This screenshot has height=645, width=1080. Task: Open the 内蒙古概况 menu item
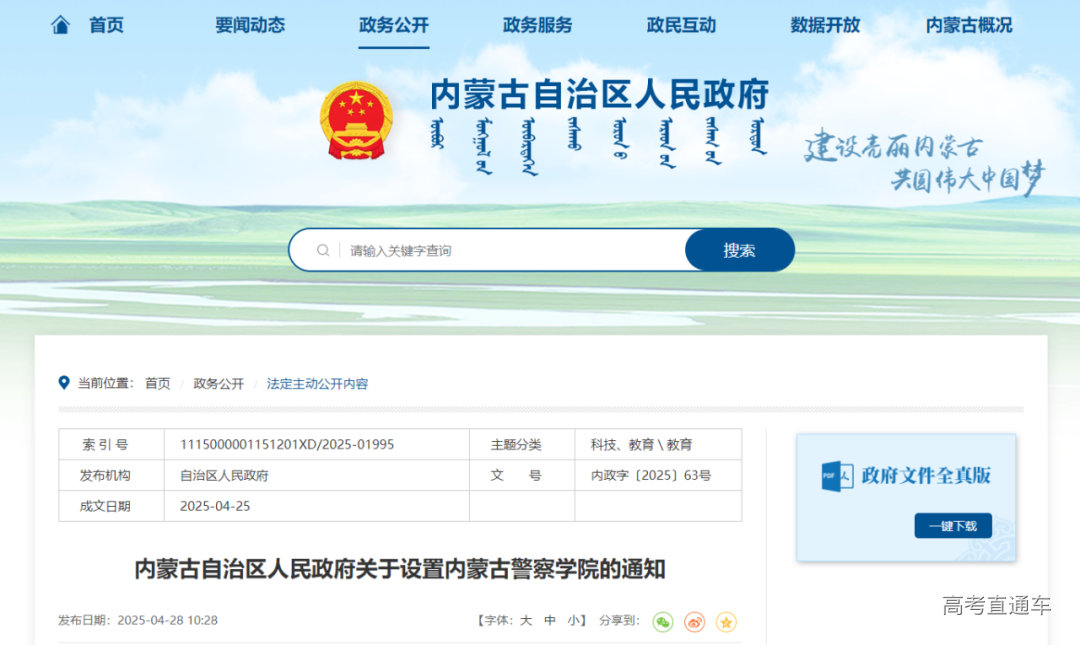968,25
